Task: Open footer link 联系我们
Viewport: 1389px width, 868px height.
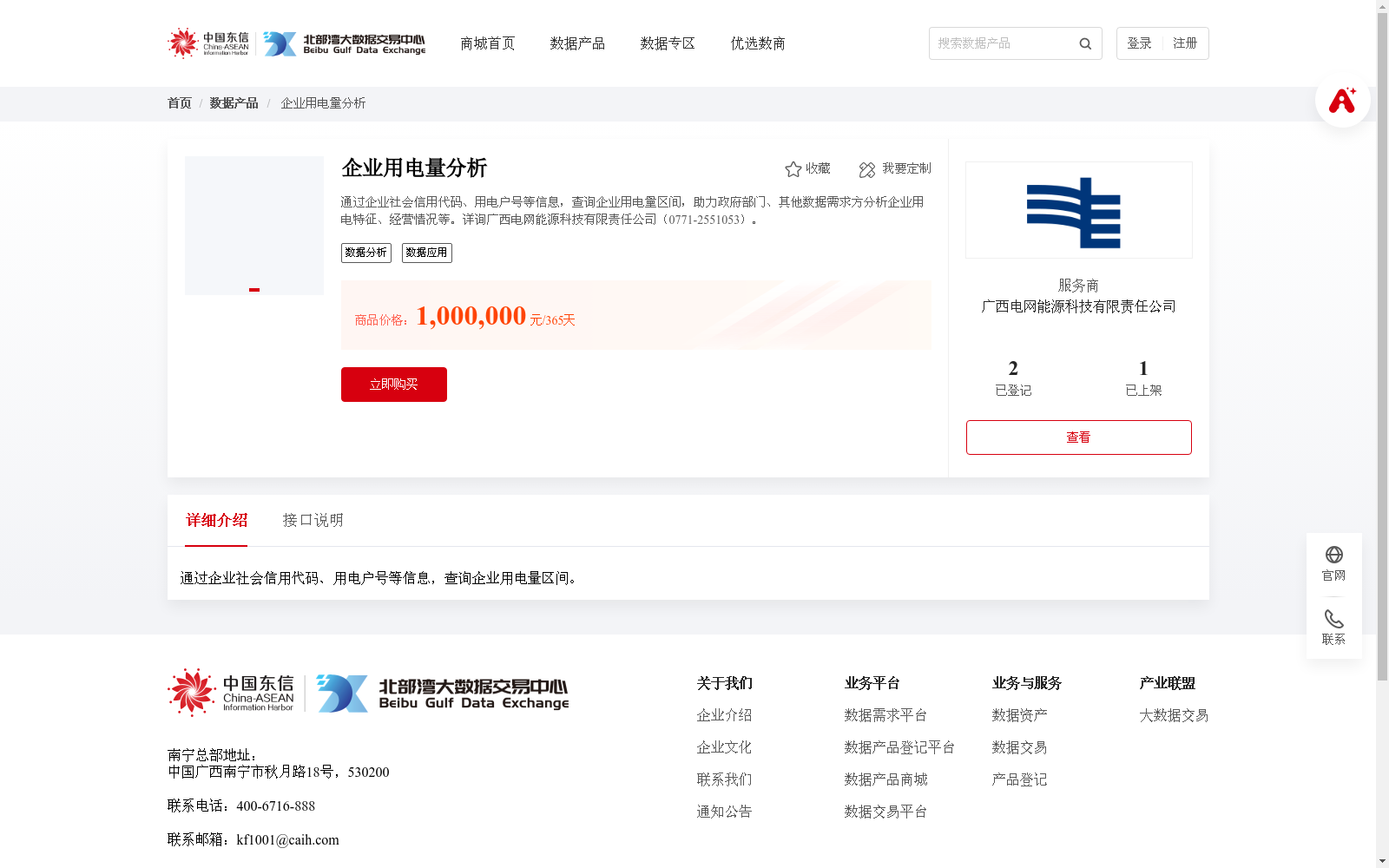Action: [x=725, y=779]
